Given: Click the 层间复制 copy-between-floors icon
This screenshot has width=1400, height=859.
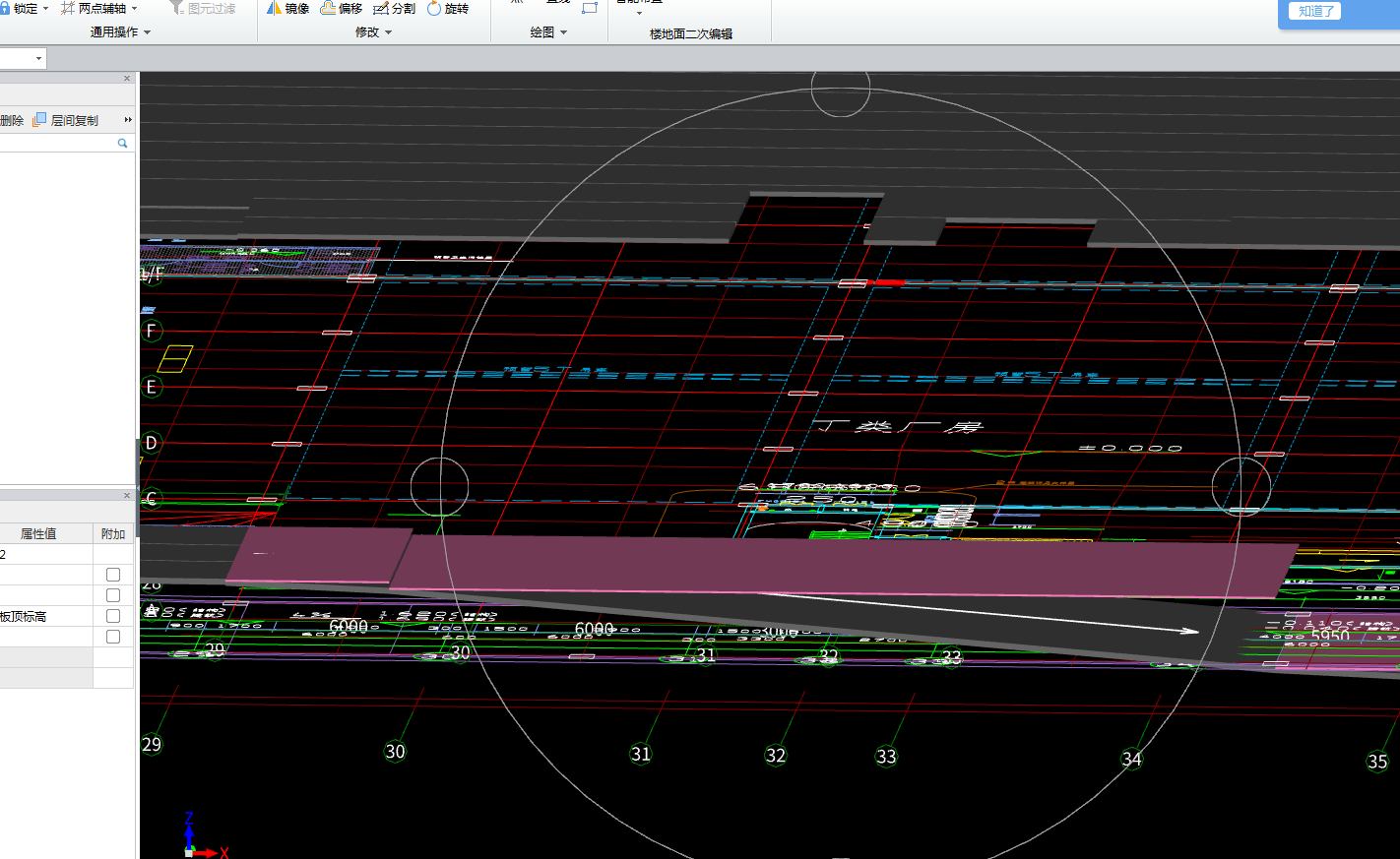Looking at the screenshot, I should (x=39, y=119).
